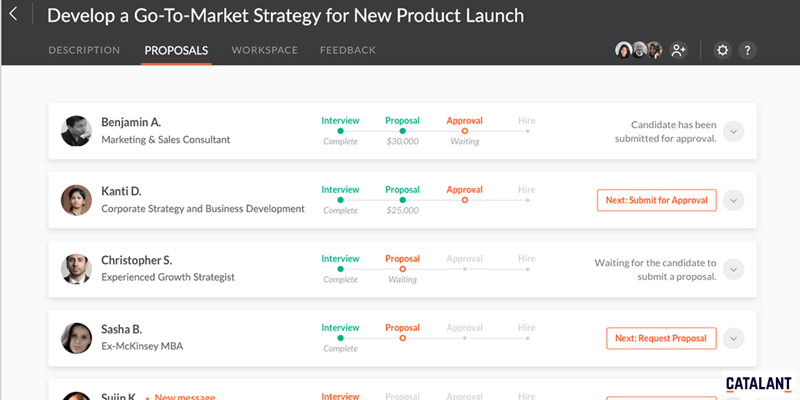Expand Benjamin A.'s proposal row chevron
The height and width of the screenshot is (400, 800).
pos(734,131)
